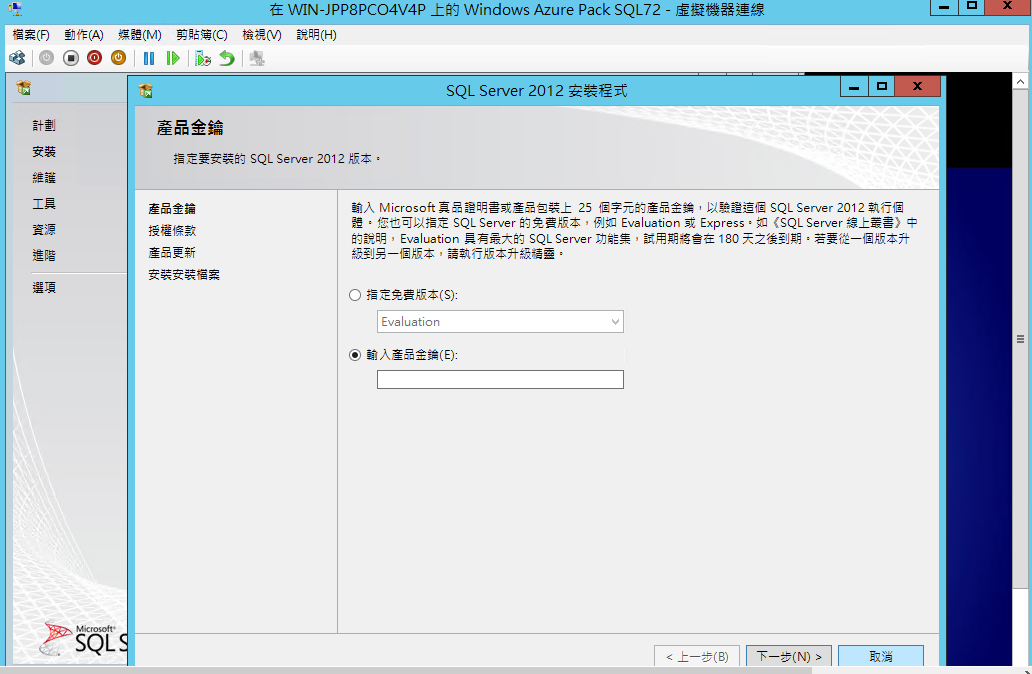The height and width of the screenshot is (674, 1032).
Task: Minimize the SQL Server 2012 setup window
Action: point(854,87)
